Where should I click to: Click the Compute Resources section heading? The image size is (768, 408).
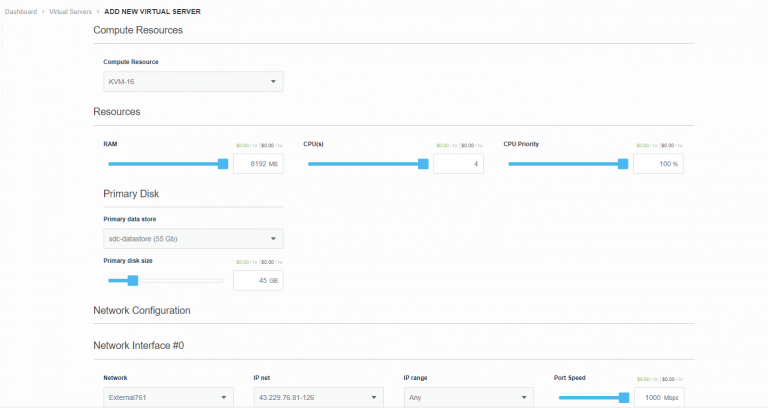138,30
